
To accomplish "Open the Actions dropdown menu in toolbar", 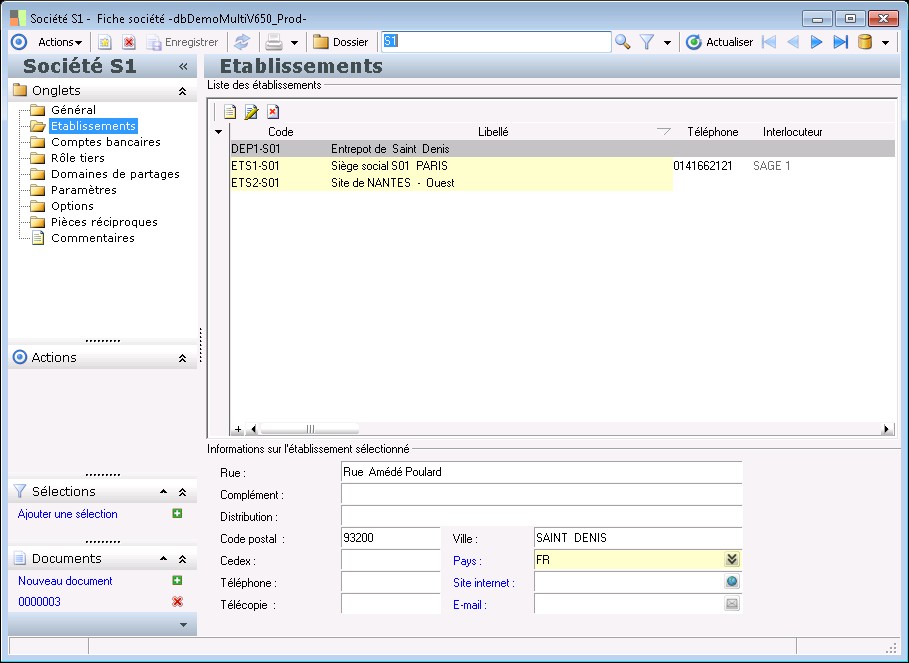I will [60, 42].
